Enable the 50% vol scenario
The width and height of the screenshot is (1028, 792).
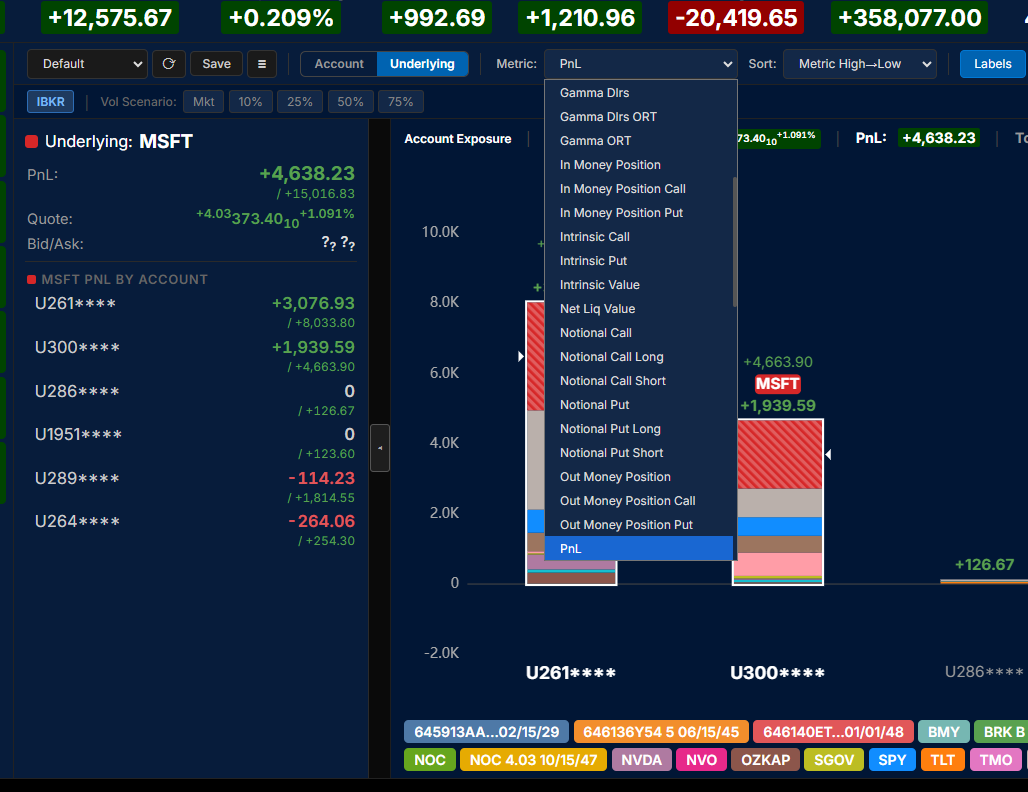(x=351, y=101)
